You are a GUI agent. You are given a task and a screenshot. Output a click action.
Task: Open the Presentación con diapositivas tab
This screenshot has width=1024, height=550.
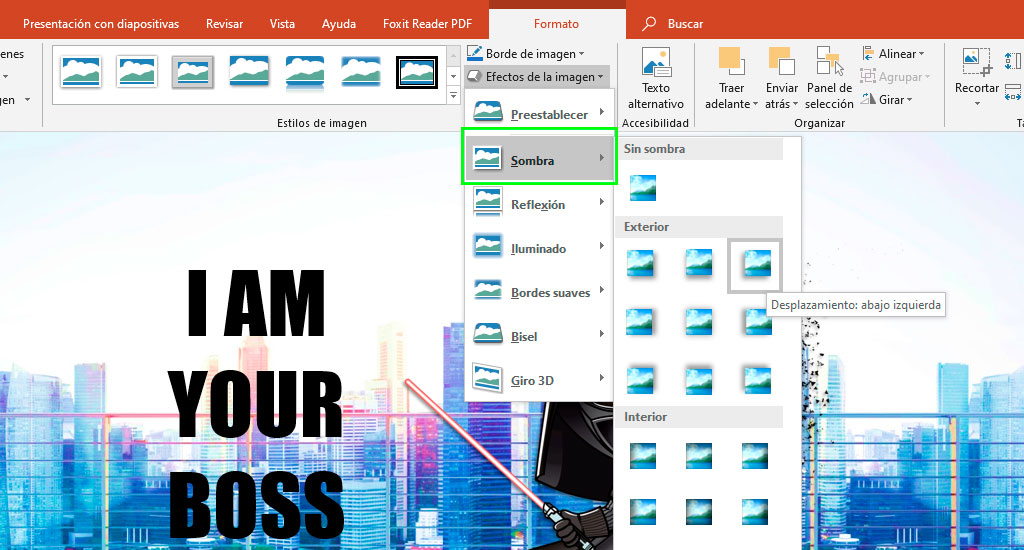pos(101,24)
